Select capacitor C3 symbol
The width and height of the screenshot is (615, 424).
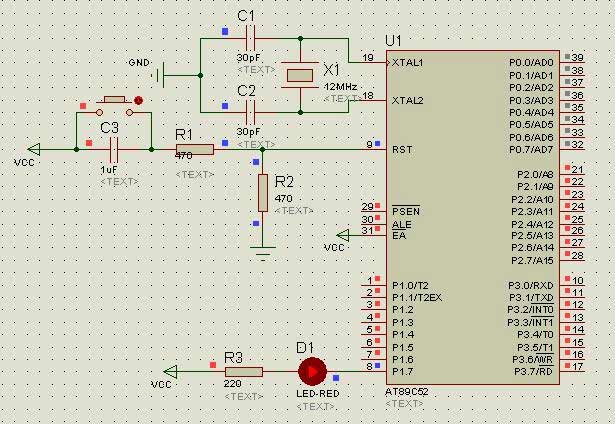(113, 149)
